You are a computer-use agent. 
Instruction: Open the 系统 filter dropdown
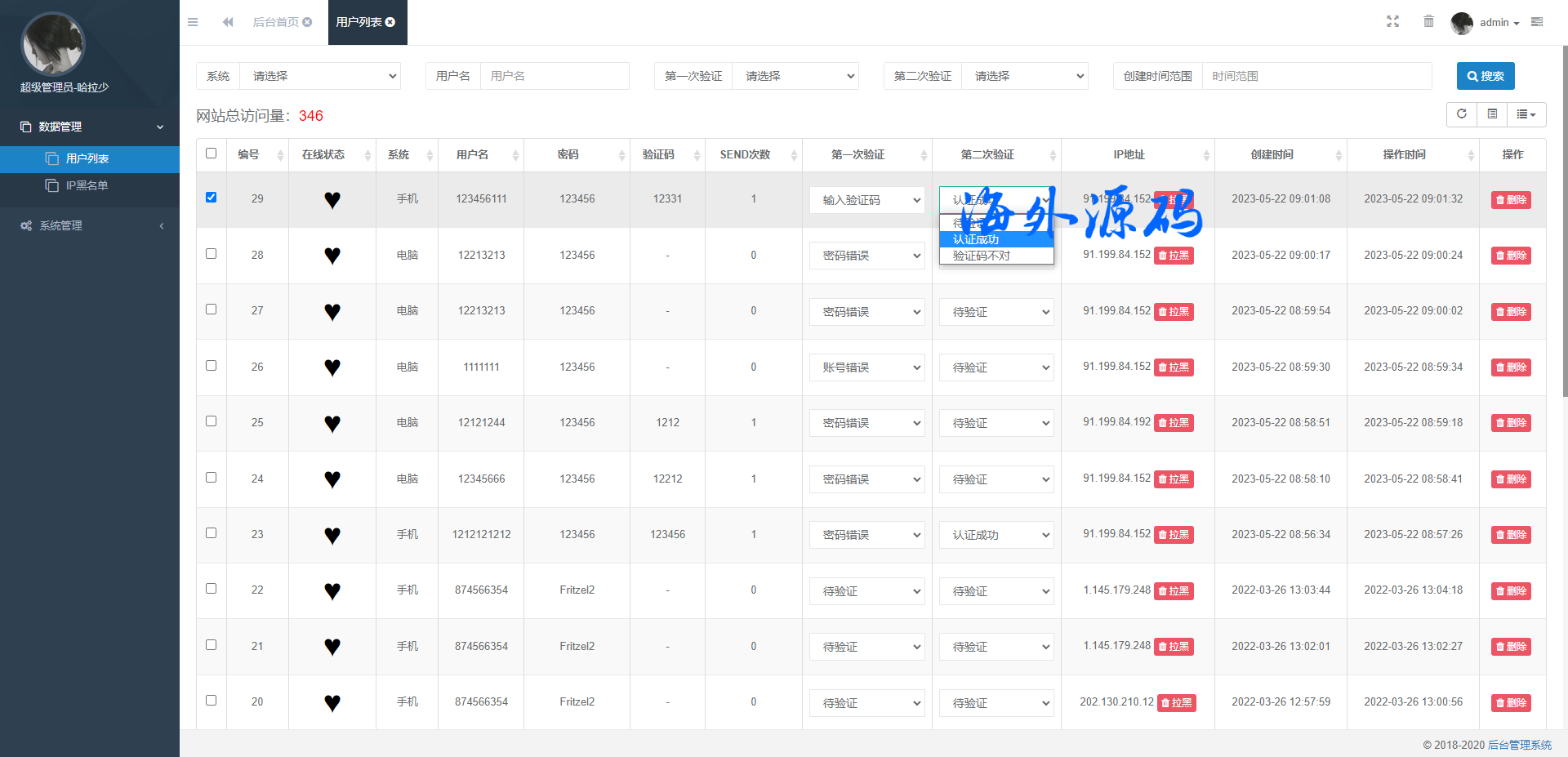pos(323,76)
